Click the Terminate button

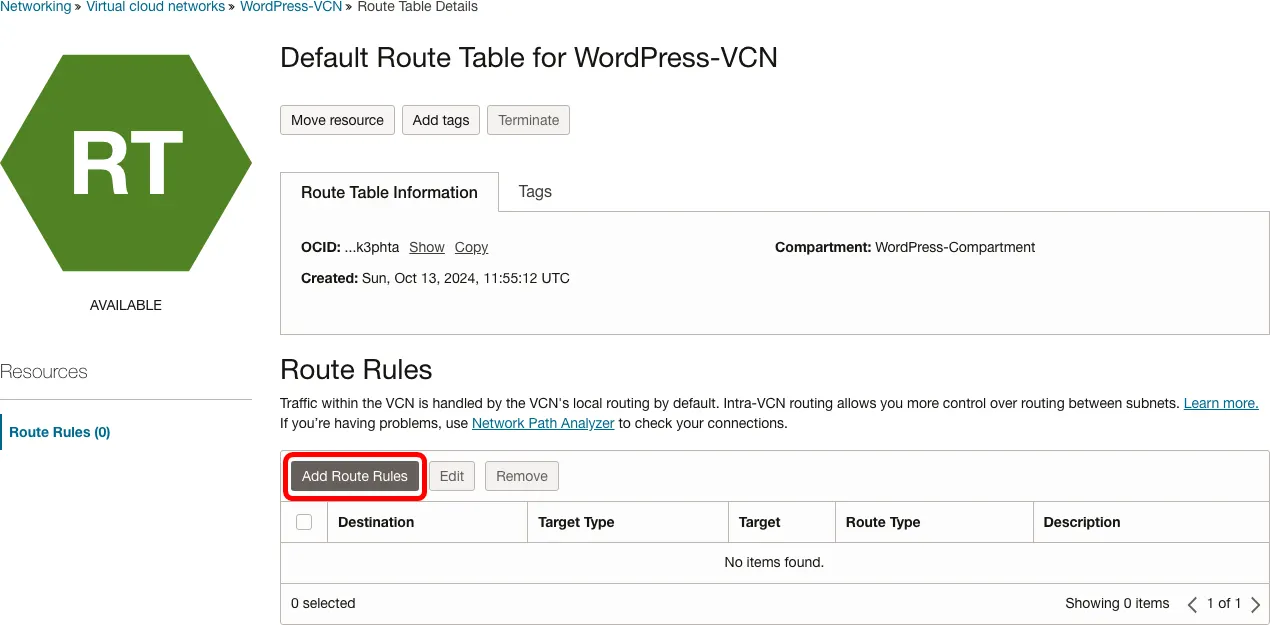point(528,120)
